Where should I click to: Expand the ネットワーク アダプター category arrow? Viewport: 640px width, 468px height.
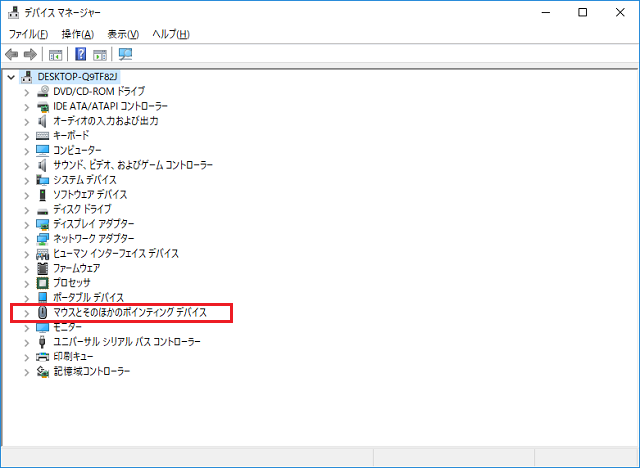(27, 240)
